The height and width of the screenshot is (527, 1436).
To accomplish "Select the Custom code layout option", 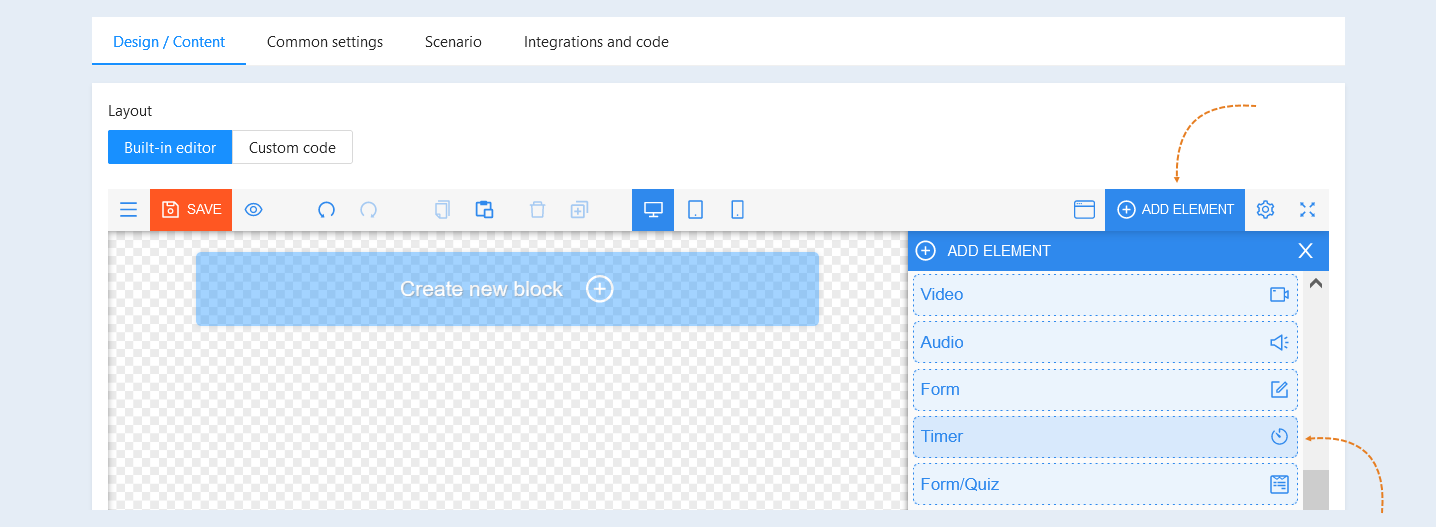I will click(292, 147).
